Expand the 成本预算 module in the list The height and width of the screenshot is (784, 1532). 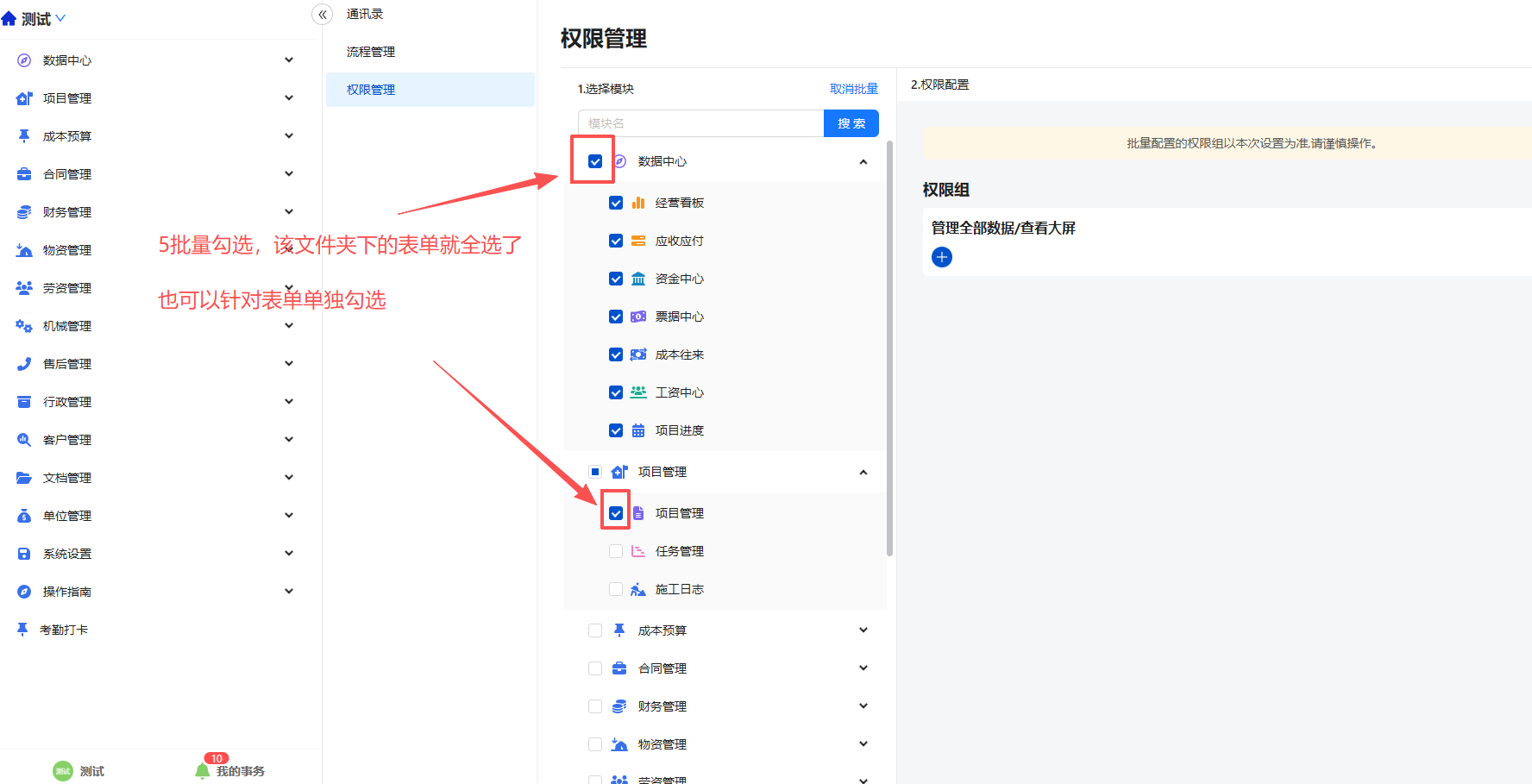pyautogui.click(x=863, y=630)
